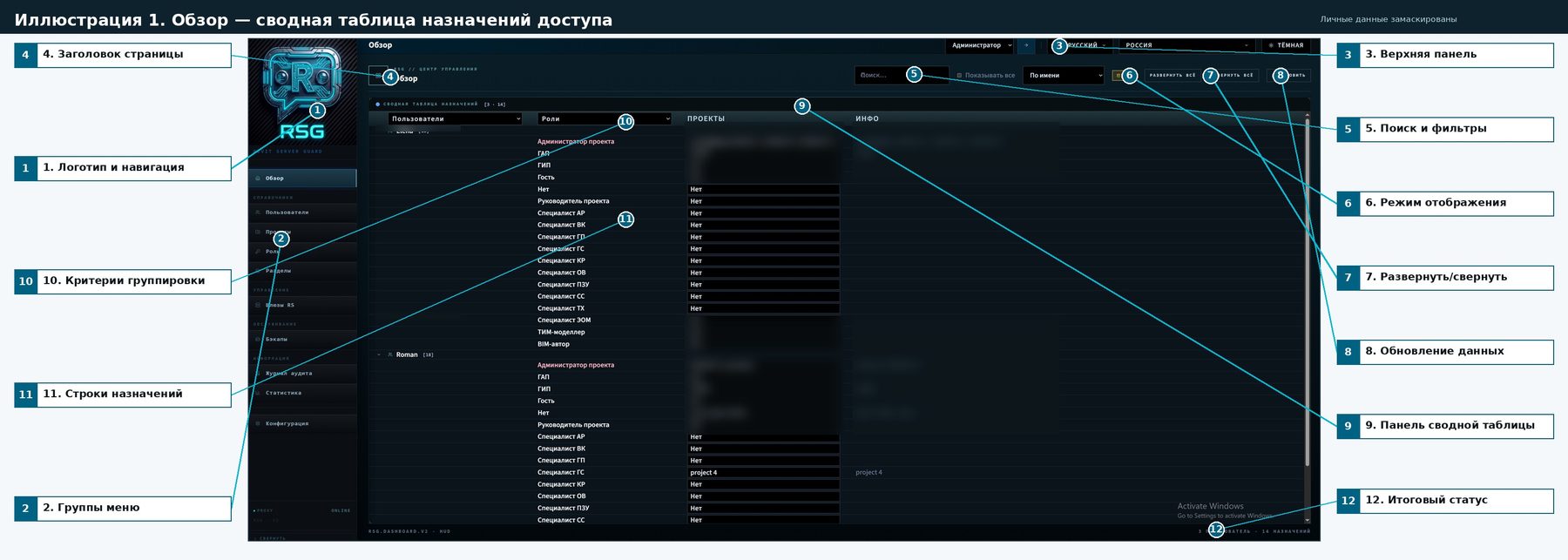Click the Пользователи sidebar icon
Viewport: 1568px width, 560px height.
coord(258,213)
